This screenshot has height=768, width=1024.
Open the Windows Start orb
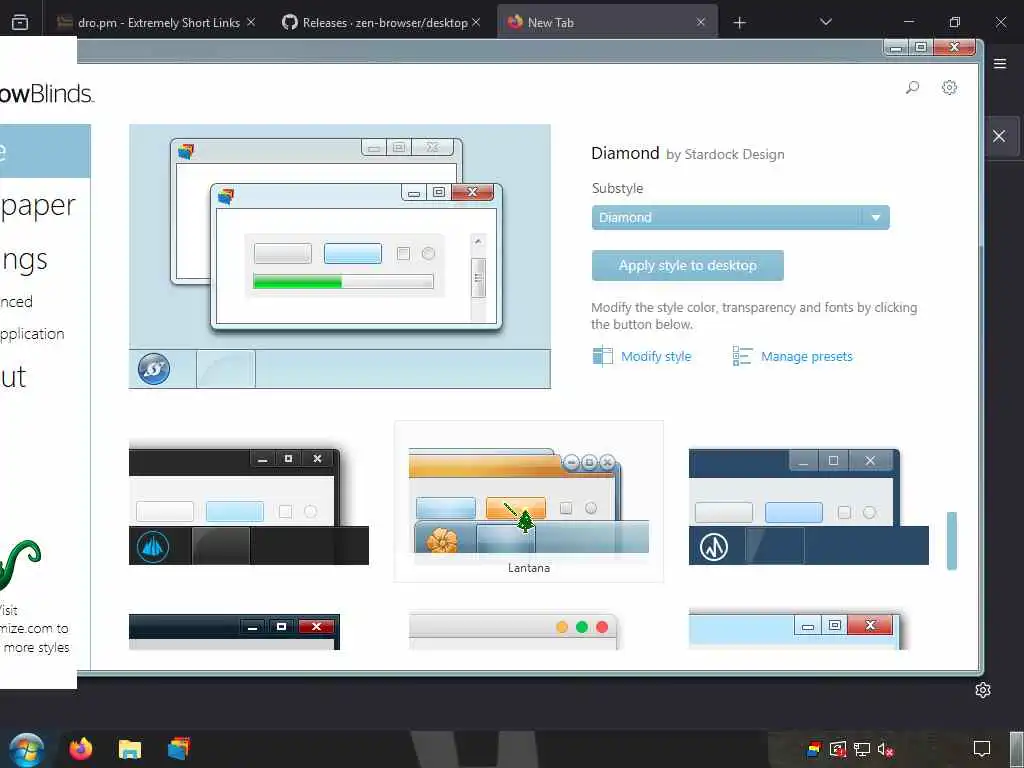tap(27, 750)
